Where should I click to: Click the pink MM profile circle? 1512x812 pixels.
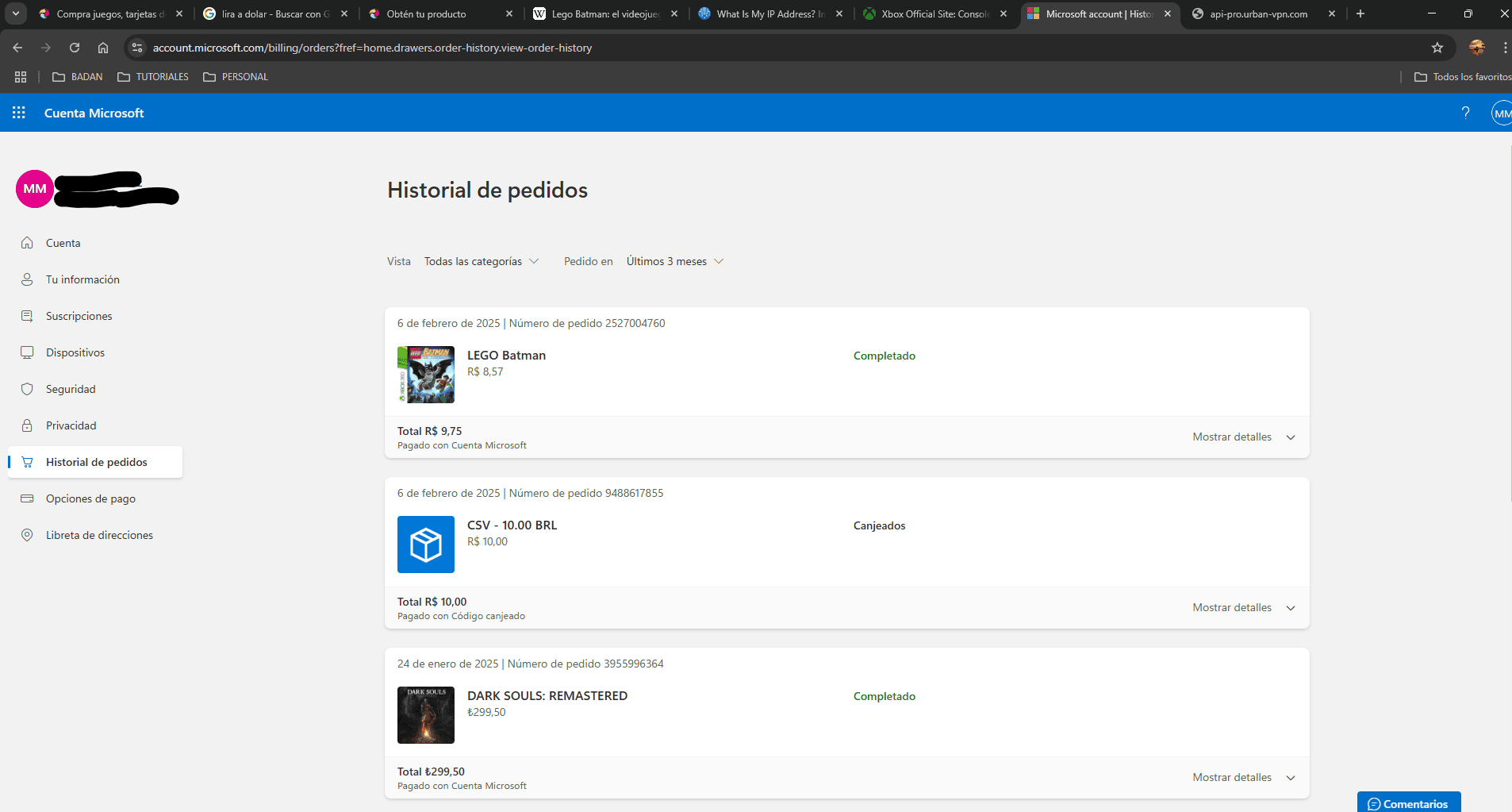point(35,189)
